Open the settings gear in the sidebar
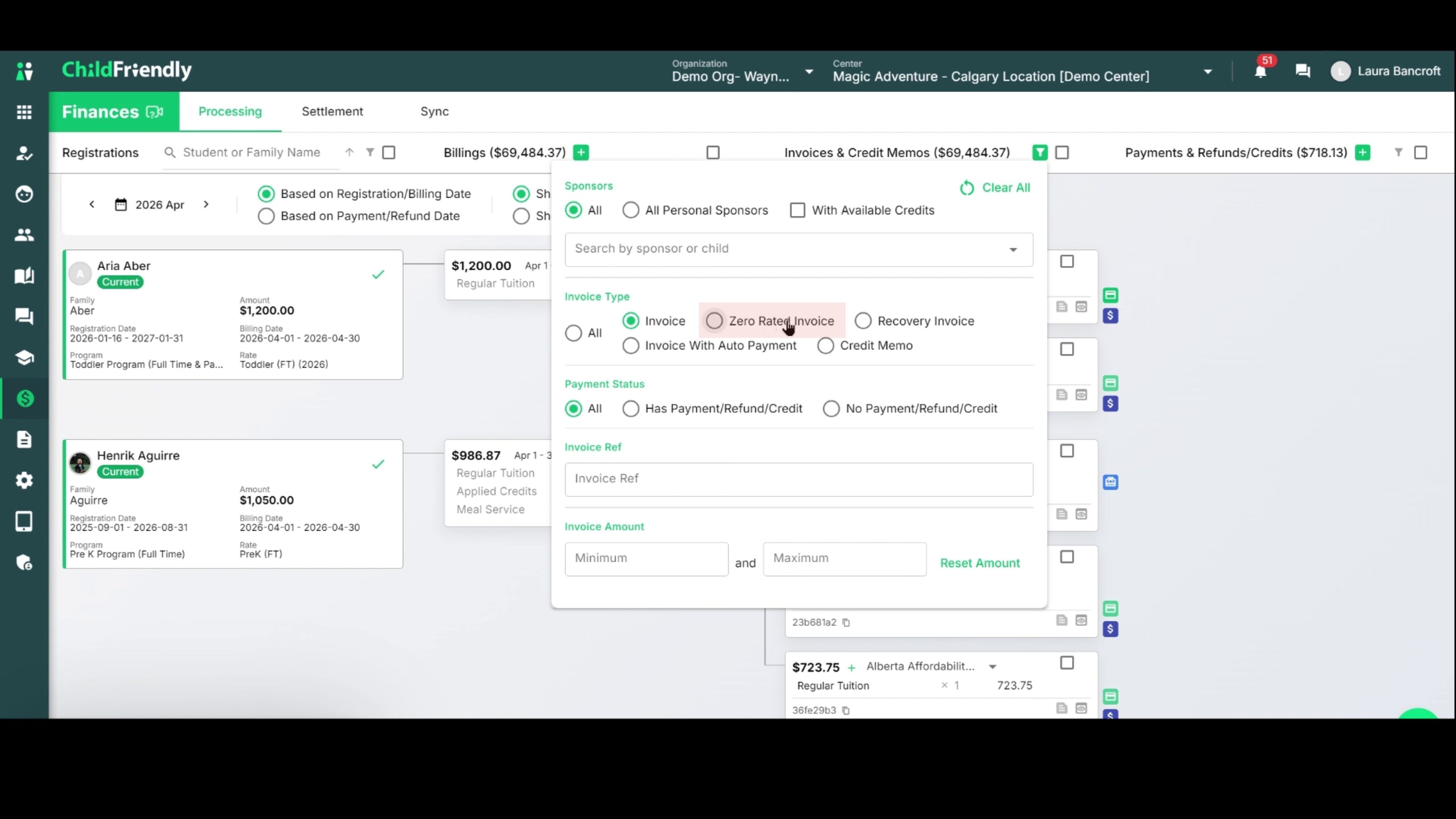Viewport: 1456px width, 819px height. click(x=24, y=481)
